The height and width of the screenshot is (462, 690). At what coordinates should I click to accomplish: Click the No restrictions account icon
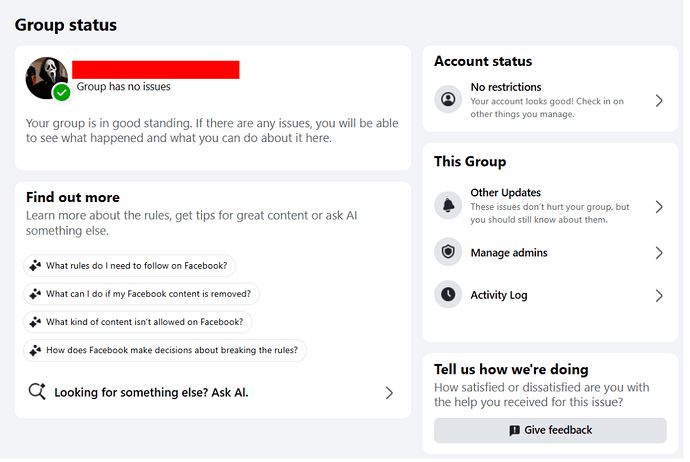(x=448, y=100)
